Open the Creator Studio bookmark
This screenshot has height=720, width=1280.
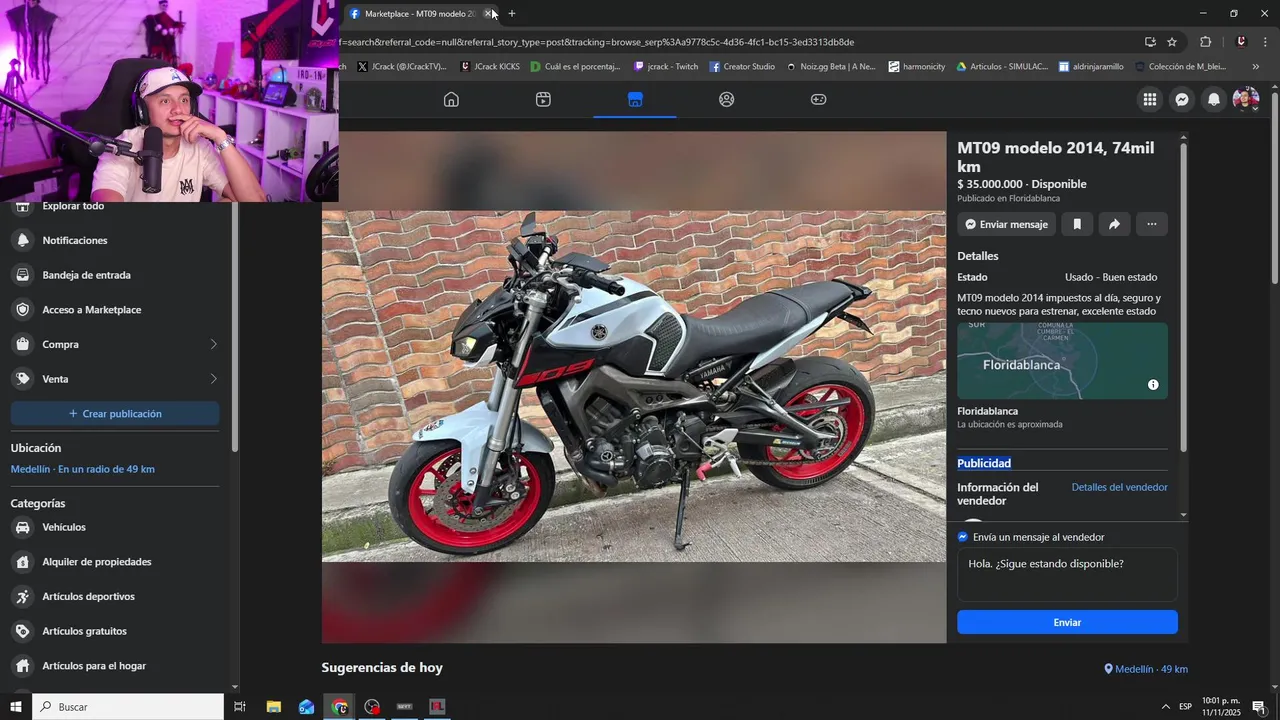point(742,67)
